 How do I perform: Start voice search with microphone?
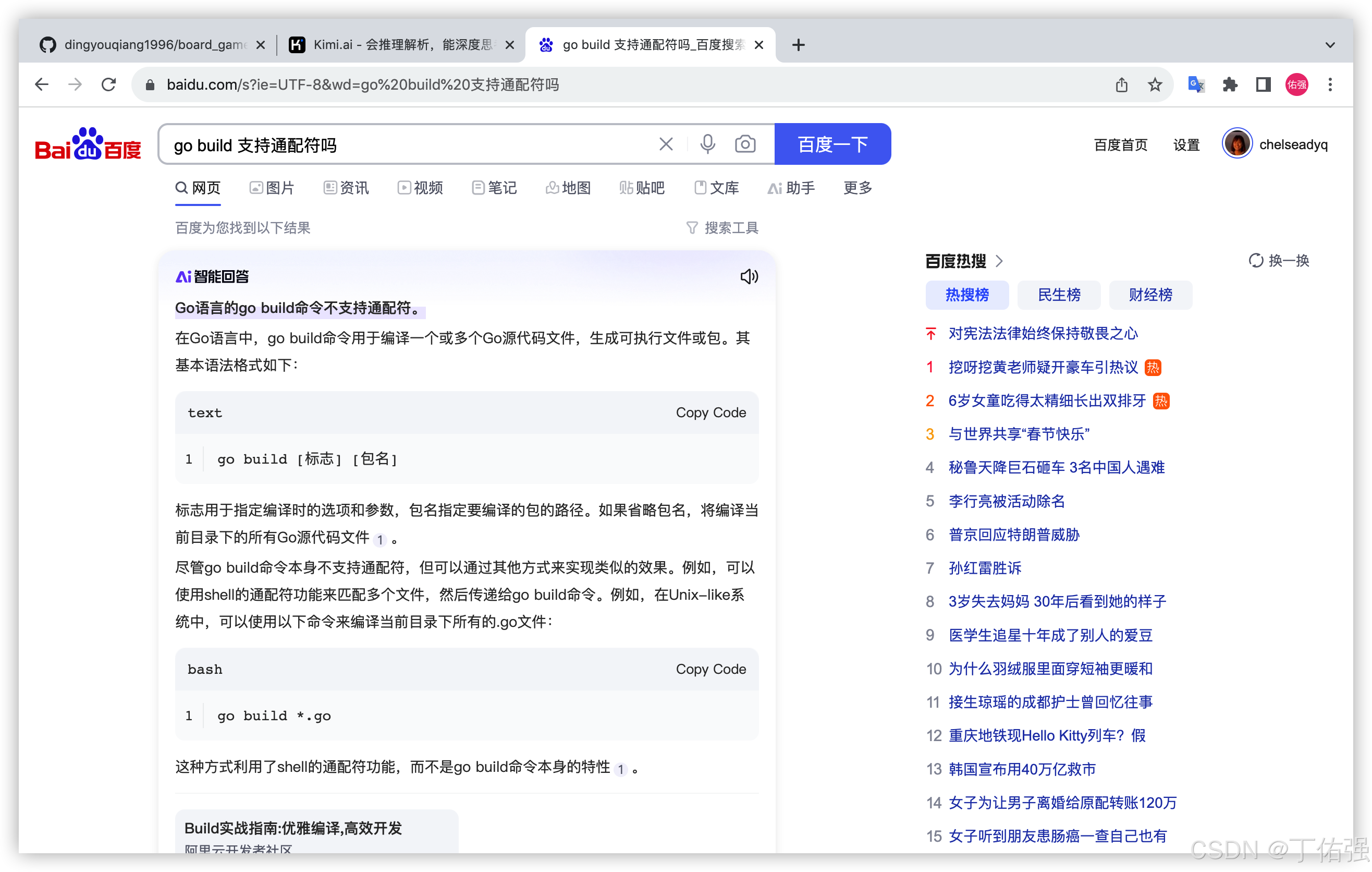pos(707,144)
